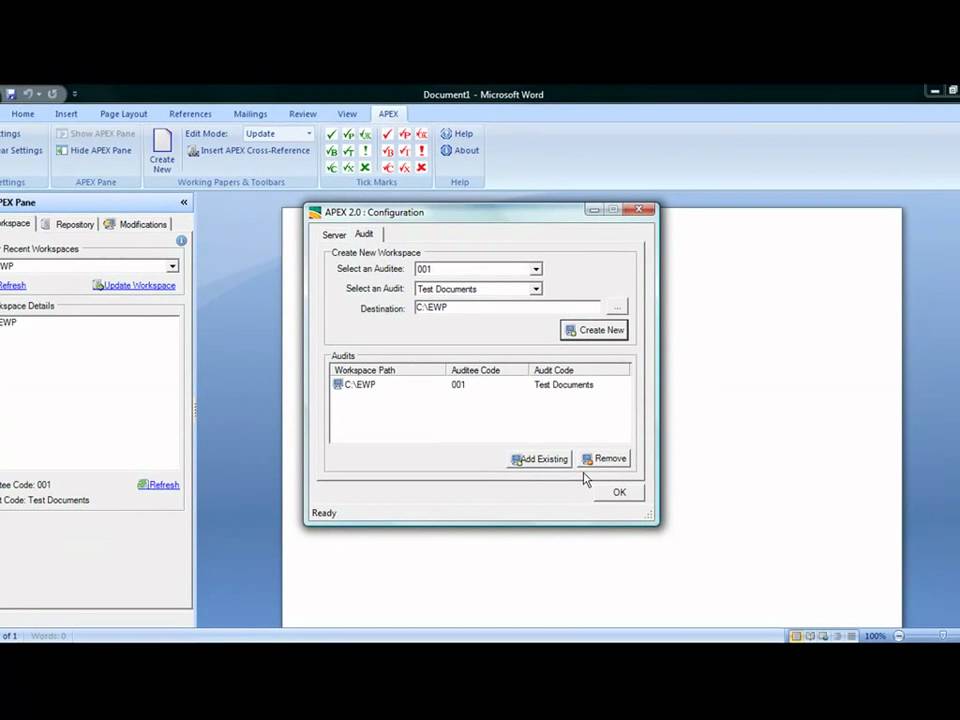Click the 100% zoom level in status bar
The image size is (960, 720).
(875, 636)
